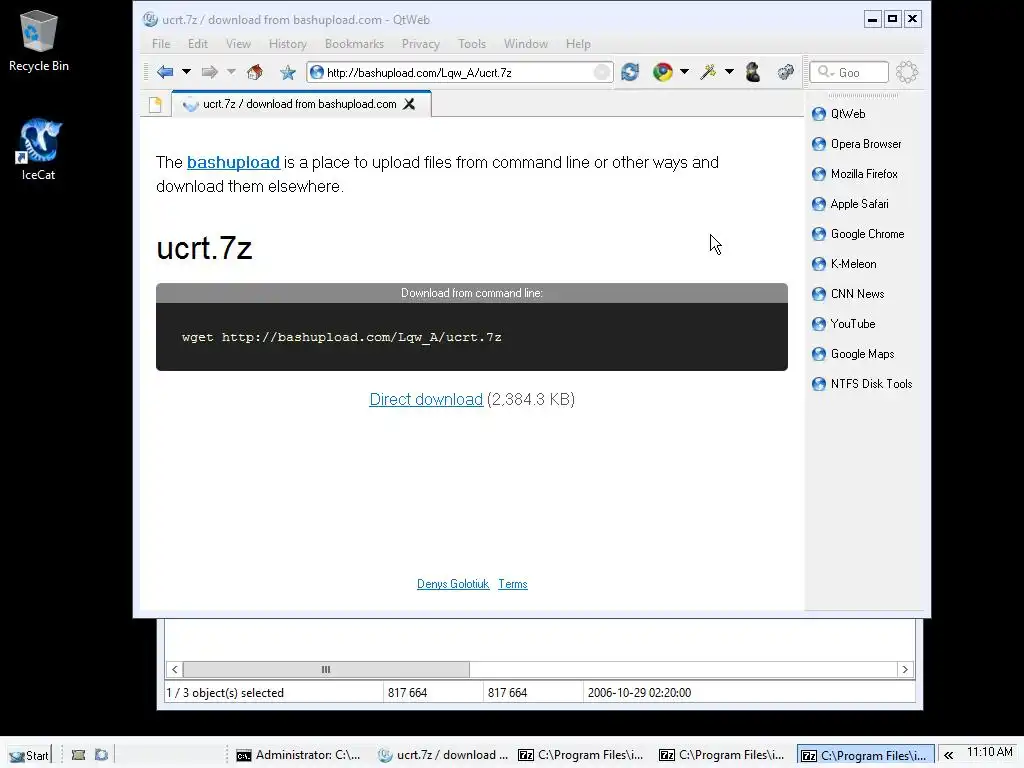This screenshot has width=1024, height=768.
Task: Click the wget command text line
Action: click(342, 337)
